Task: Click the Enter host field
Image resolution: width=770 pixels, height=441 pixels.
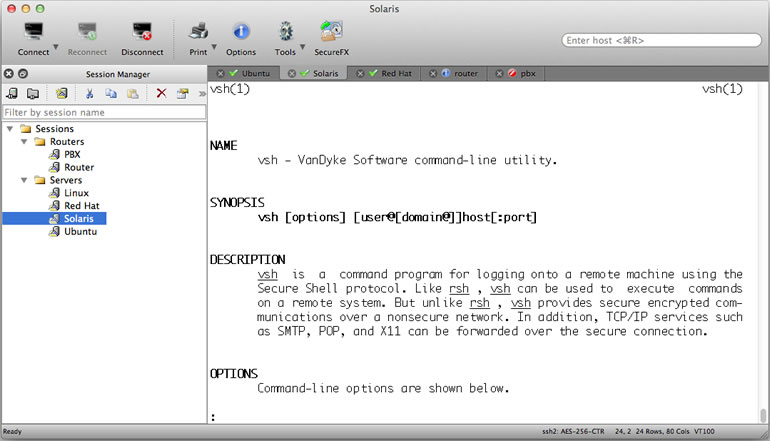Action: point(660,41)
